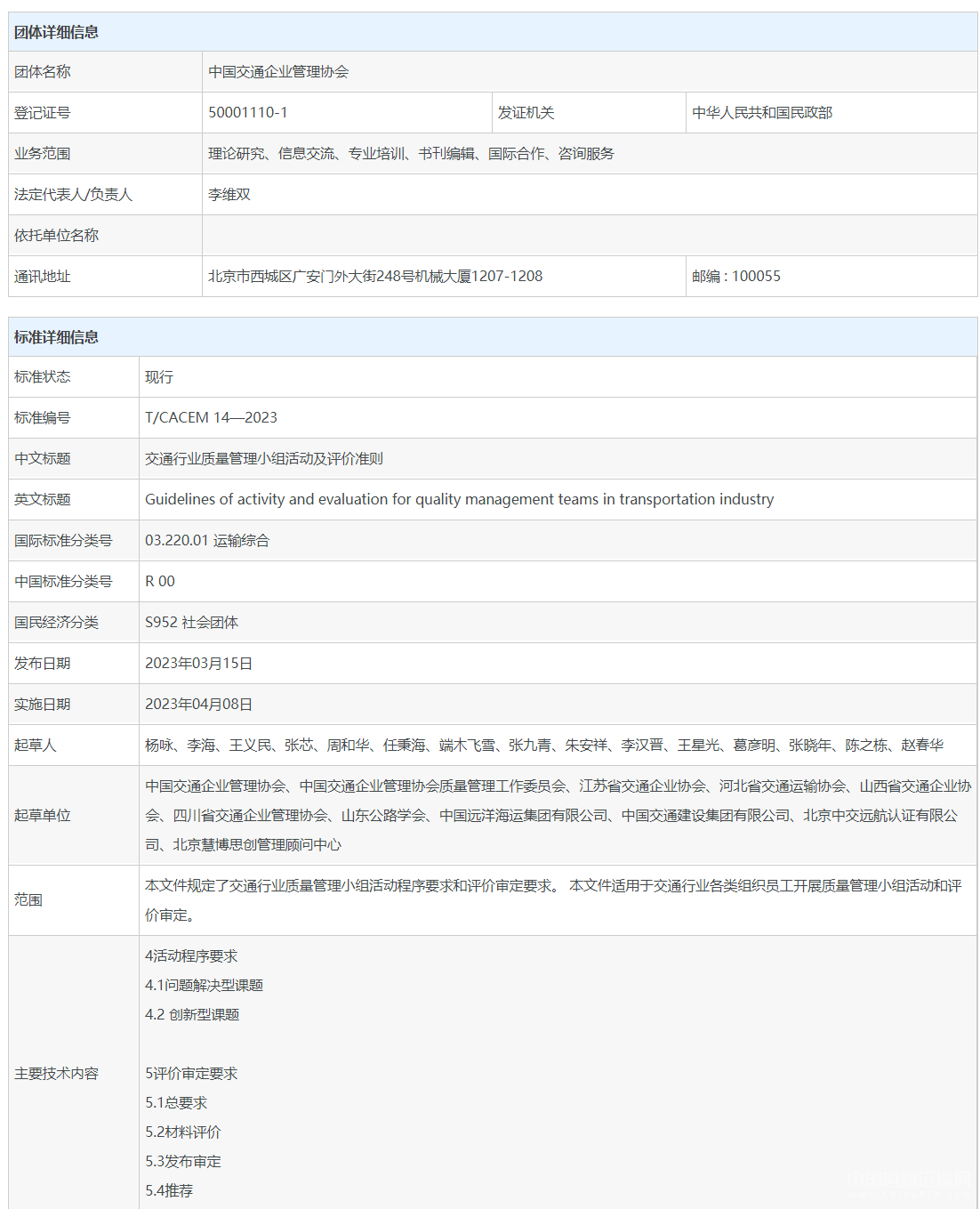Click implementation date 2023年04月08日
This screenshot has height=1209, width=980.
tap(198, 705)
